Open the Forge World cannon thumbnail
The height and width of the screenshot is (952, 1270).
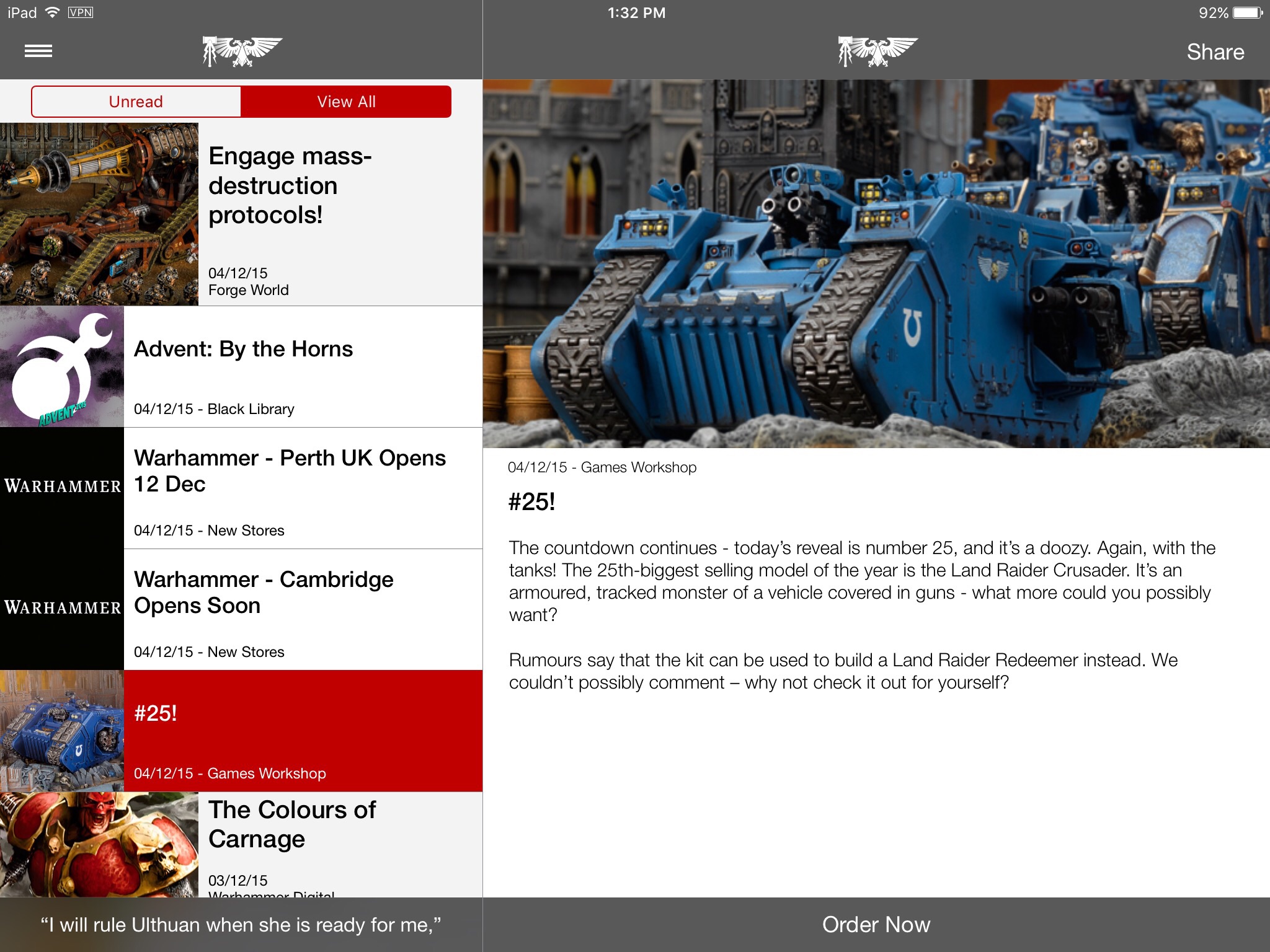click(x=99, y=214)
